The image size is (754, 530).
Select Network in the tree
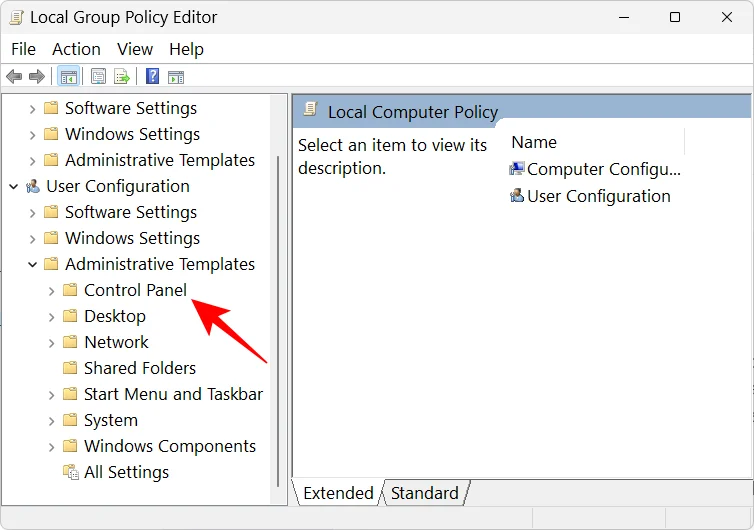(x=116, y=342)
